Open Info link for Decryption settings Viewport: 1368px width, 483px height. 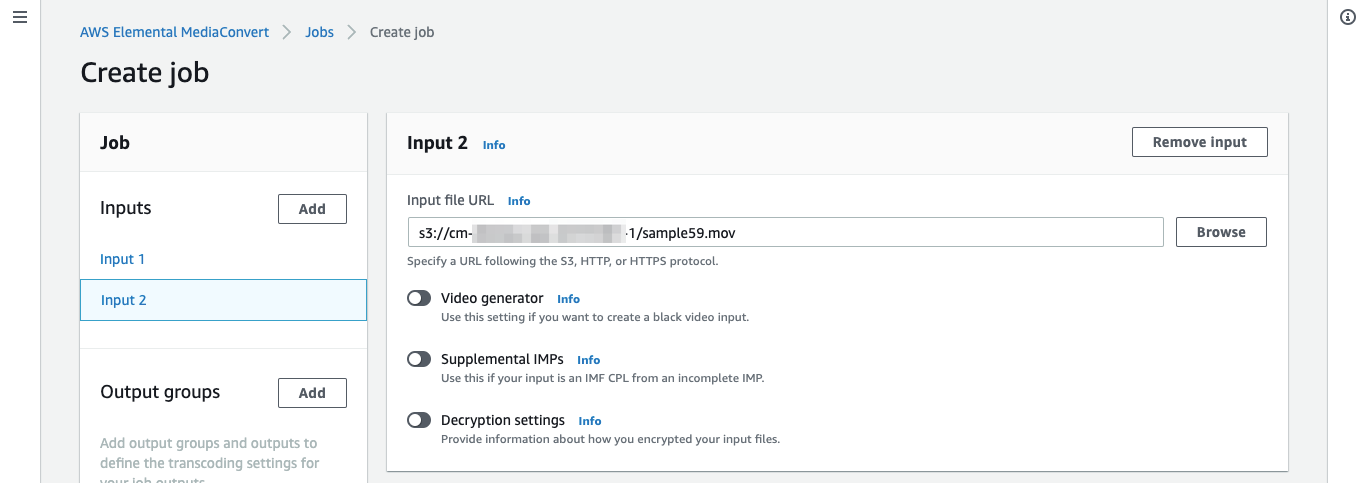[590, 421]
